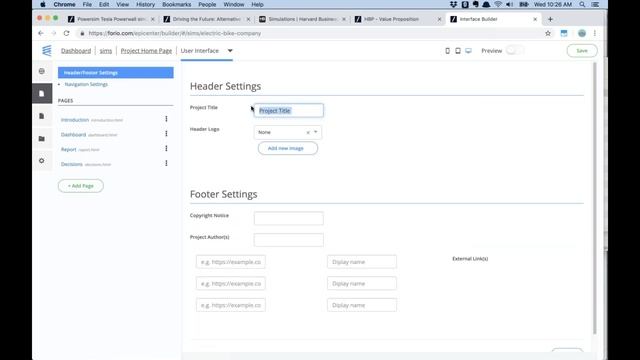This screenshot has height=360, width=640.
Task: Toggle the Preview switch
Action: point(514,51)
